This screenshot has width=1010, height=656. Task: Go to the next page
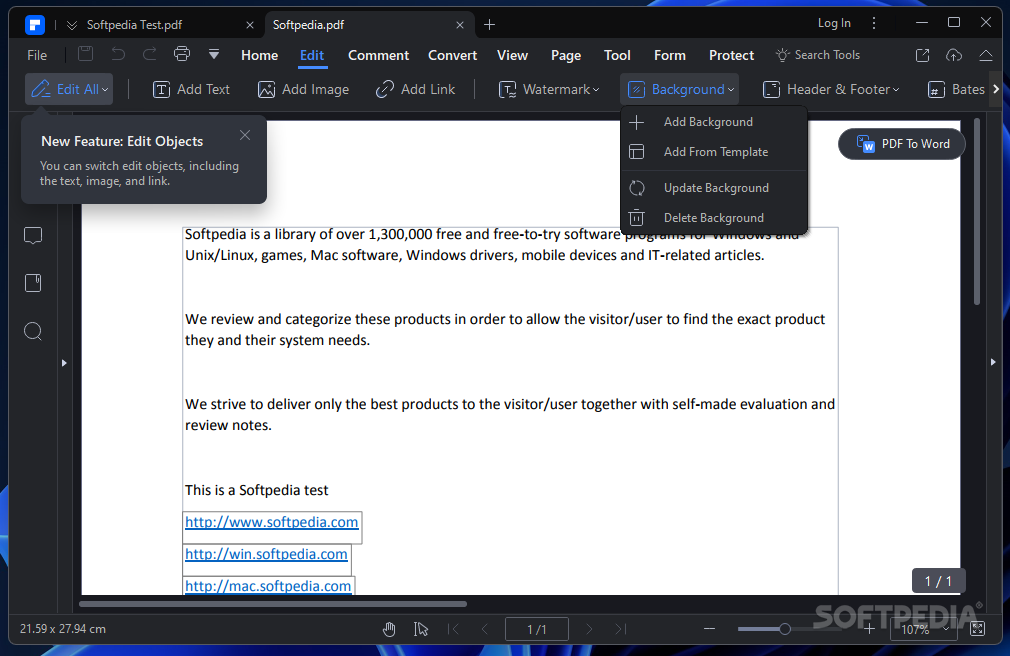click(589, 629)
